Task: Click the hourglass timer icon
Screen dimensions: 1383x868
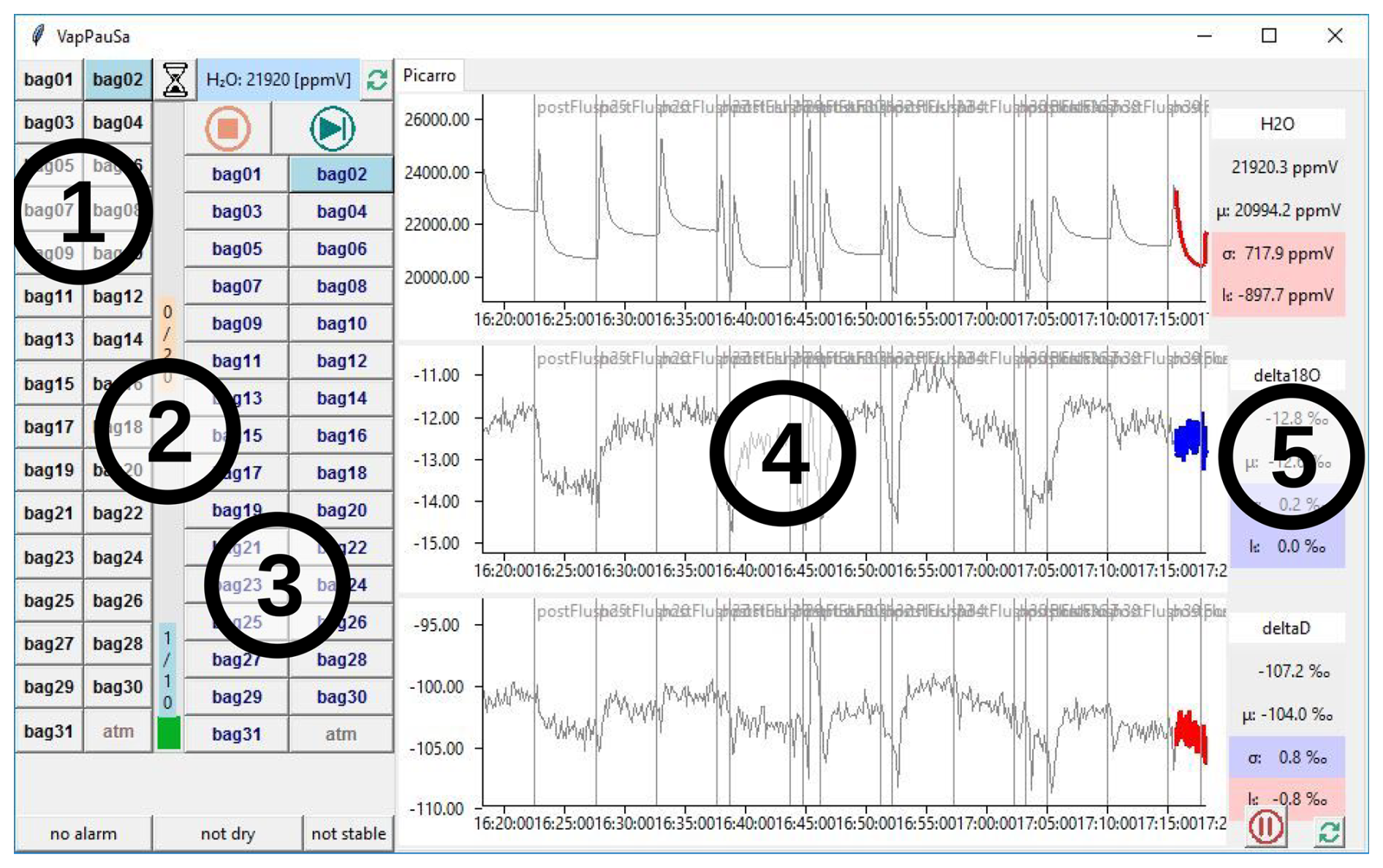Action: [x=175, y=80]
